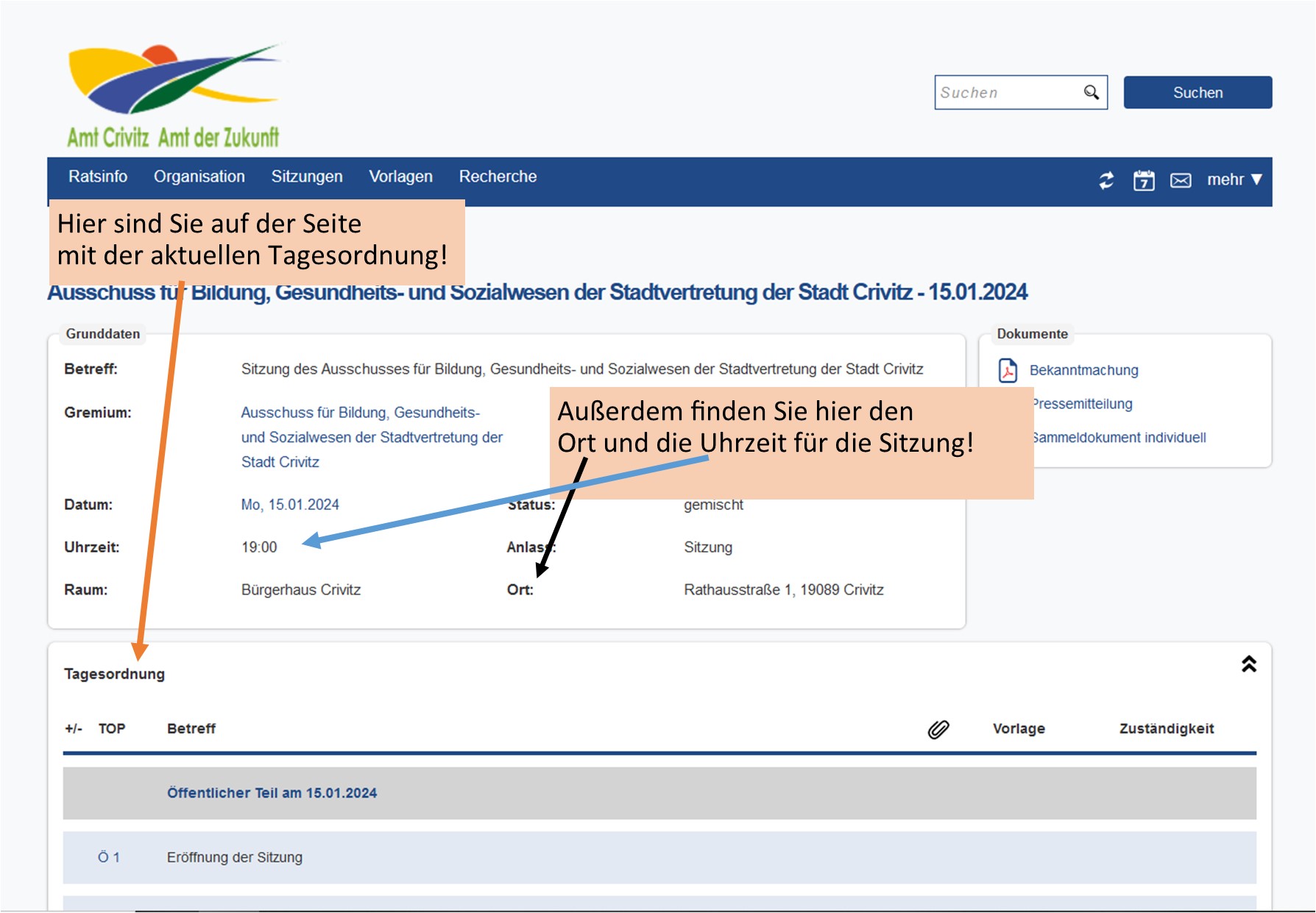Follow the Gremium committee link
Image resolution: width=1316 pixels, height=913 pixels.
[x=360, y=413]
